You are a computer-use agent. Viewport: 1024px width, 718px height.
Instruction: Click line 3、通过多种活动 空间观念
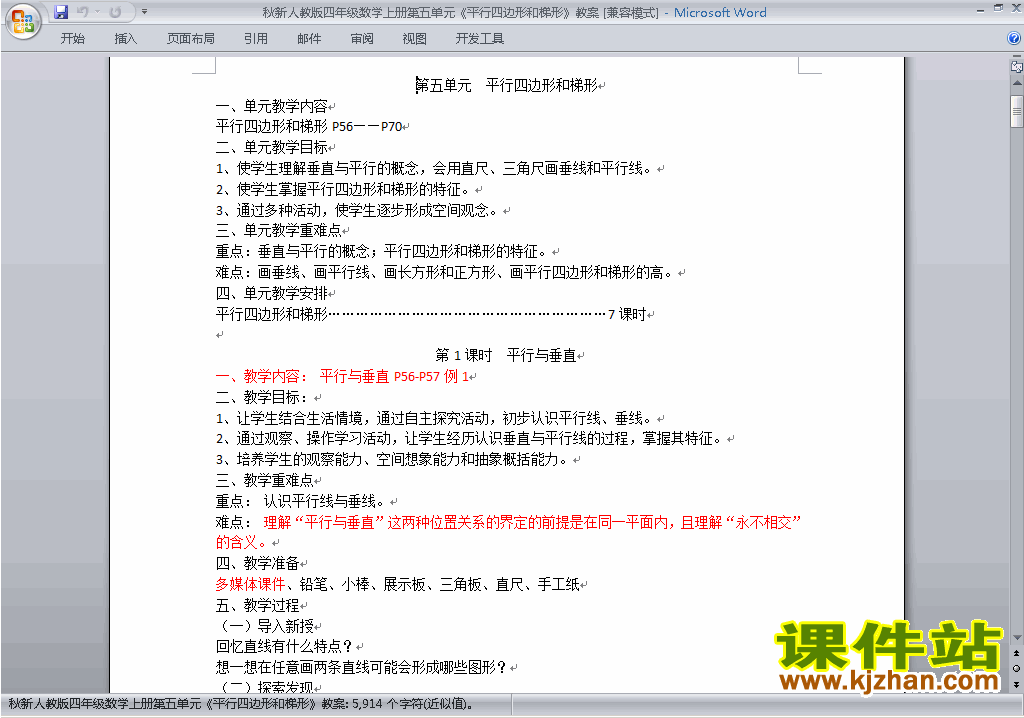coord(359,210)
